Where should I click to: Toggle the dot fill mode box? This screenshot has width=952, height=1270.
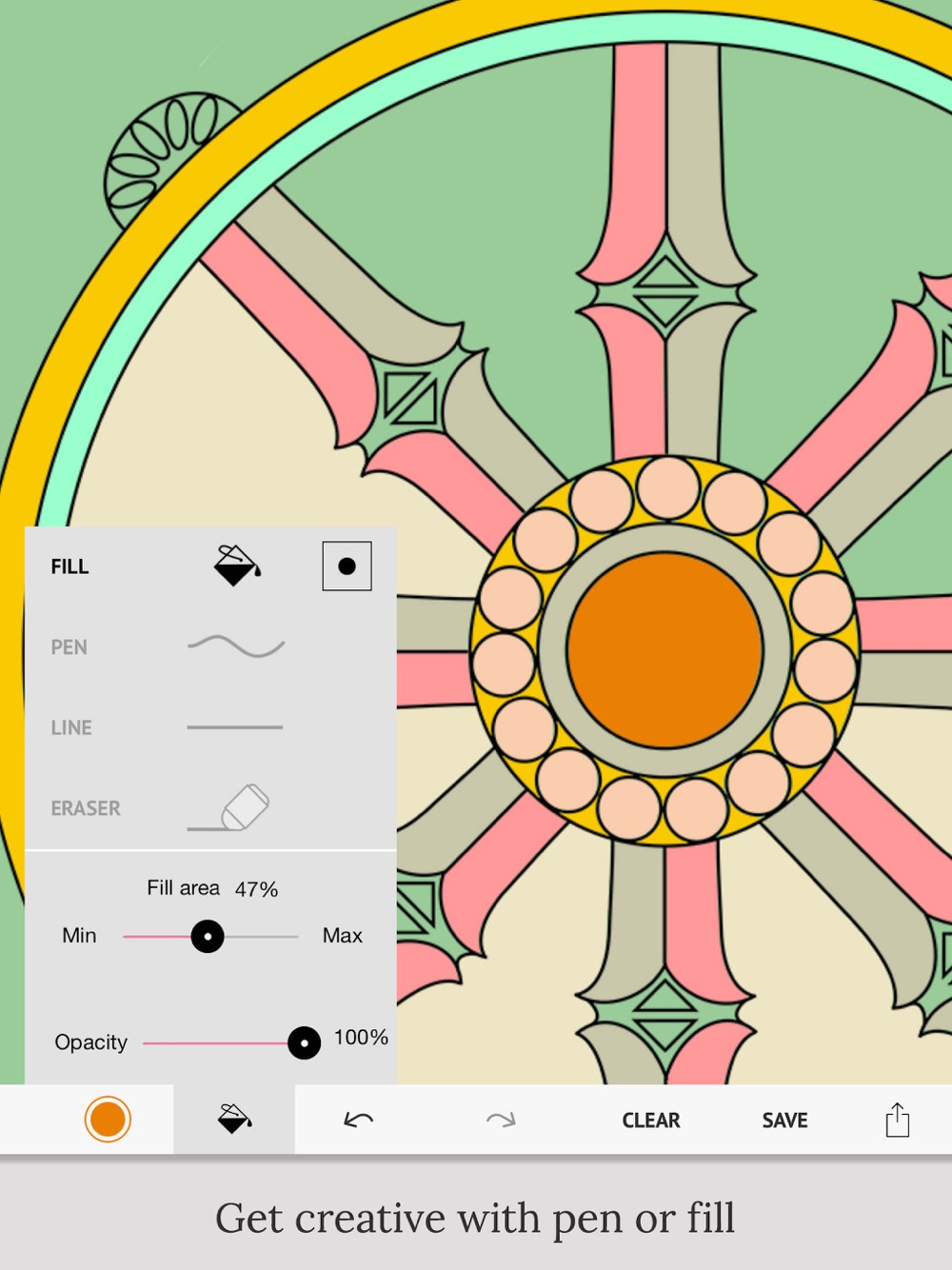[x=347, y=566]
